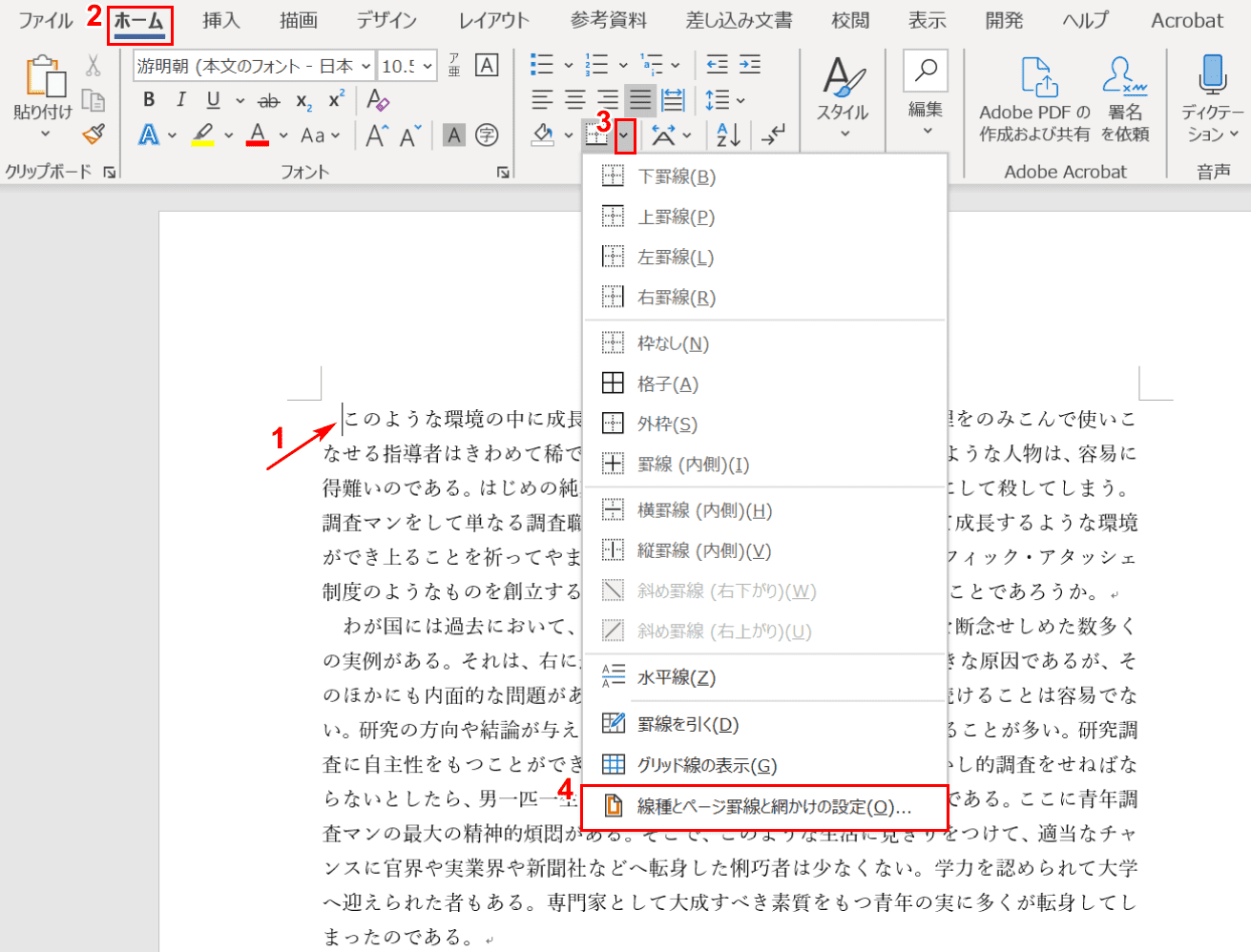Center the paragraph text
Screen dimensions: 1251x952
(575, 100)
